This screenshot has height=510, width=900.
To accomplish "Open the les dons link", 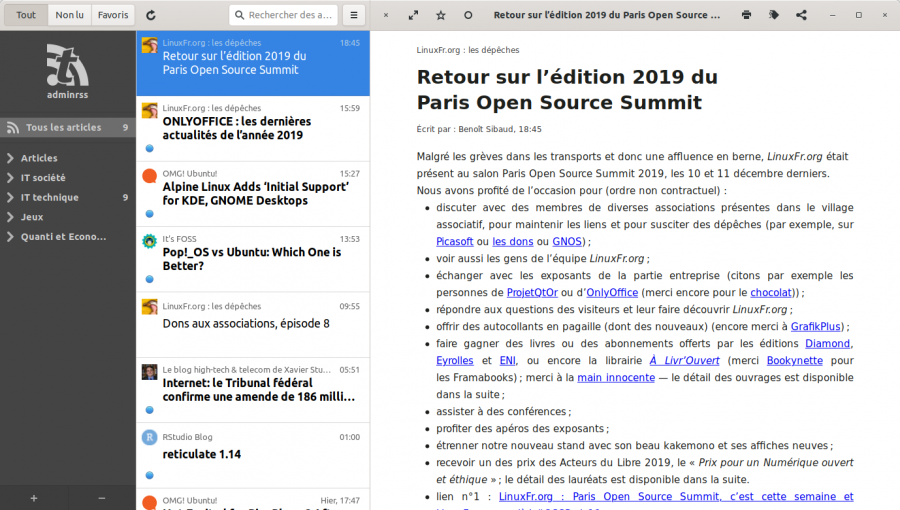I will 513,242.
